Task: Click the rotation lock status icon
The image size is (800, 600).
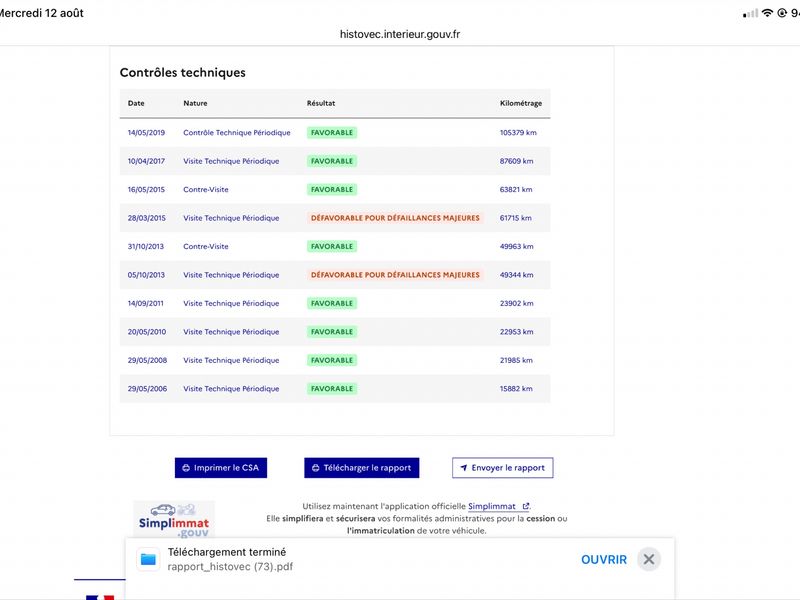Action: coord(782,13)
